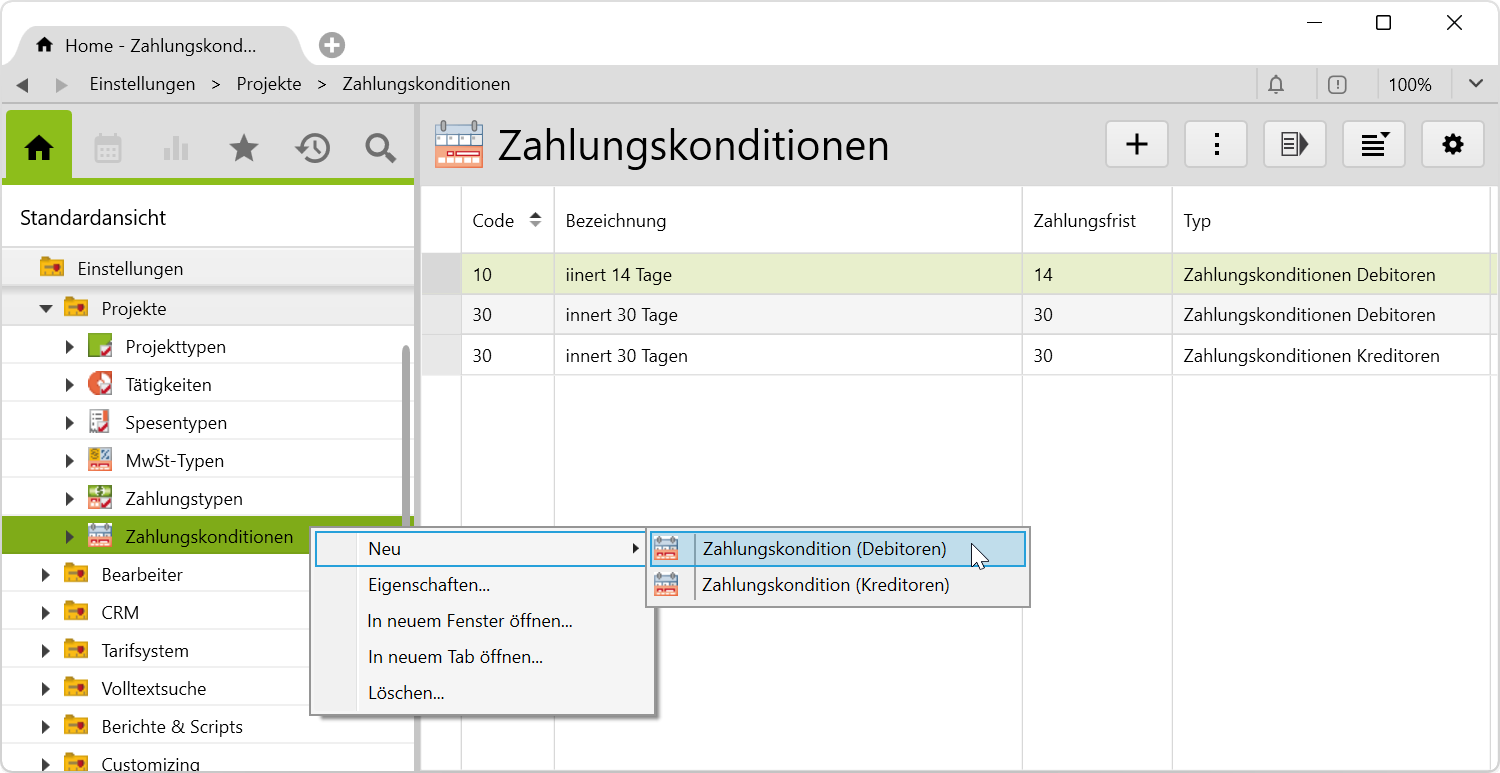This screenshot has height=773, width=1500.
Task: Open the gear settings button
Action: (x=1452, y=145)
